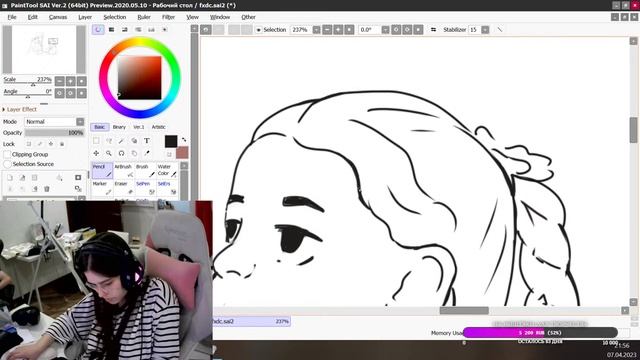Click the pink background color swatch
Screen dimensions: 640x360
tap(182, 153)
